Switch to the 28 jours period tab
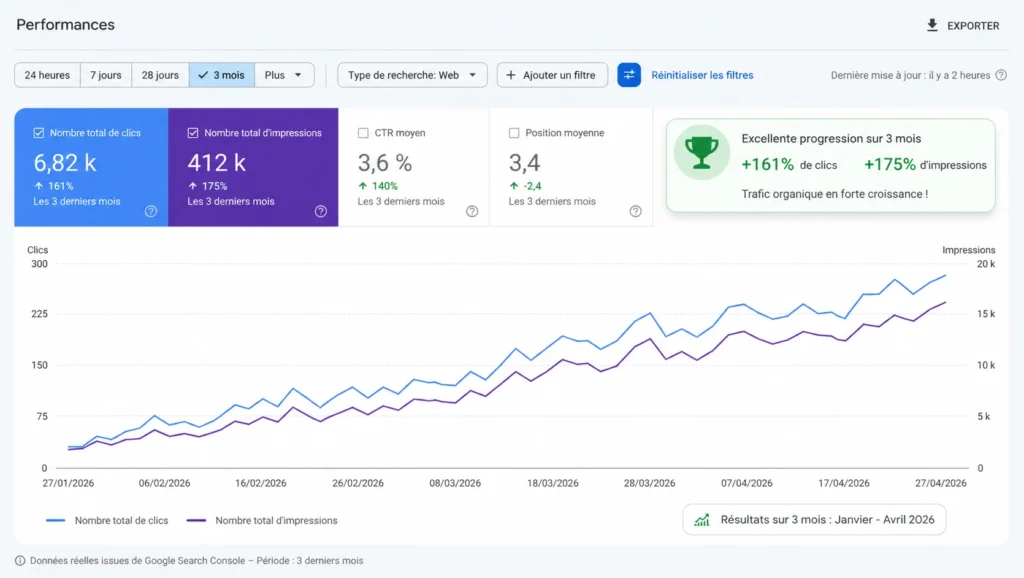This screenshot has height=578, width=1024. (x=159, y=74)
